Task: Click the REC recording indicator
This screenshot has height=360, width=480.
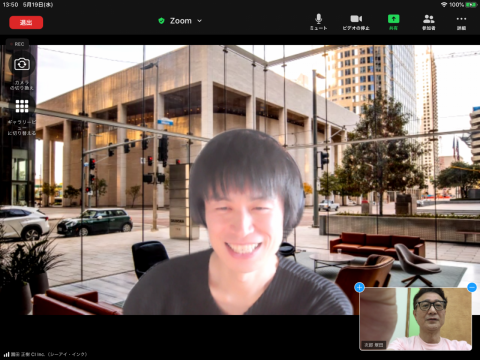Action: tap(17, 44)
